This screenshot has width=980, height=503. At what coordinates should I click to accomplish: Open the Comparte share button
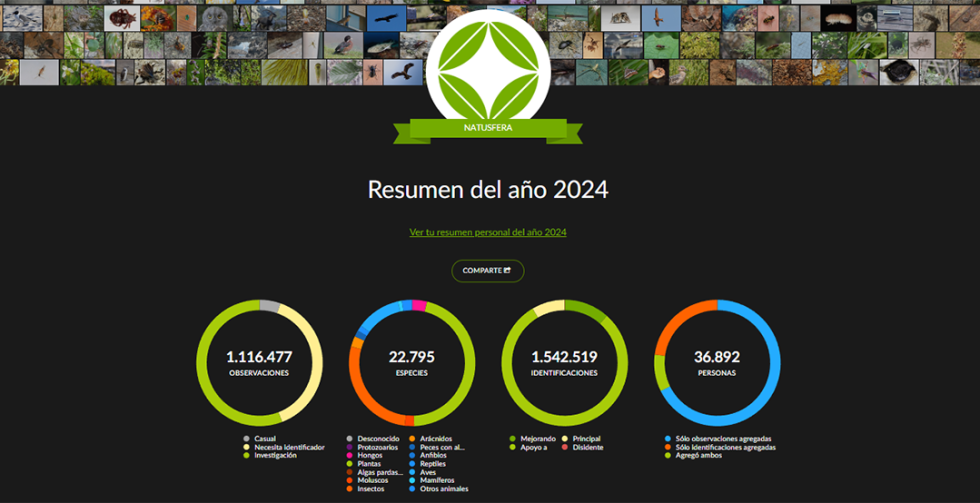tap(487, 270)
